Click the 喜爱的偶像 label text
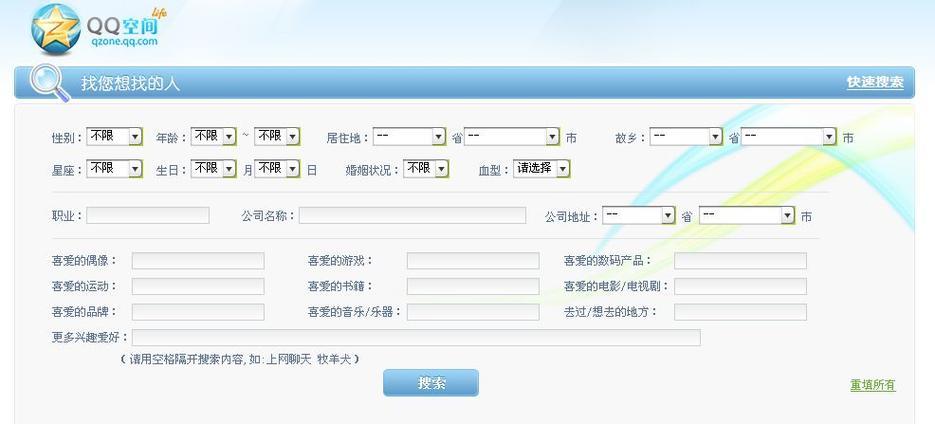935x424 pixels. [x=85, y=261]
